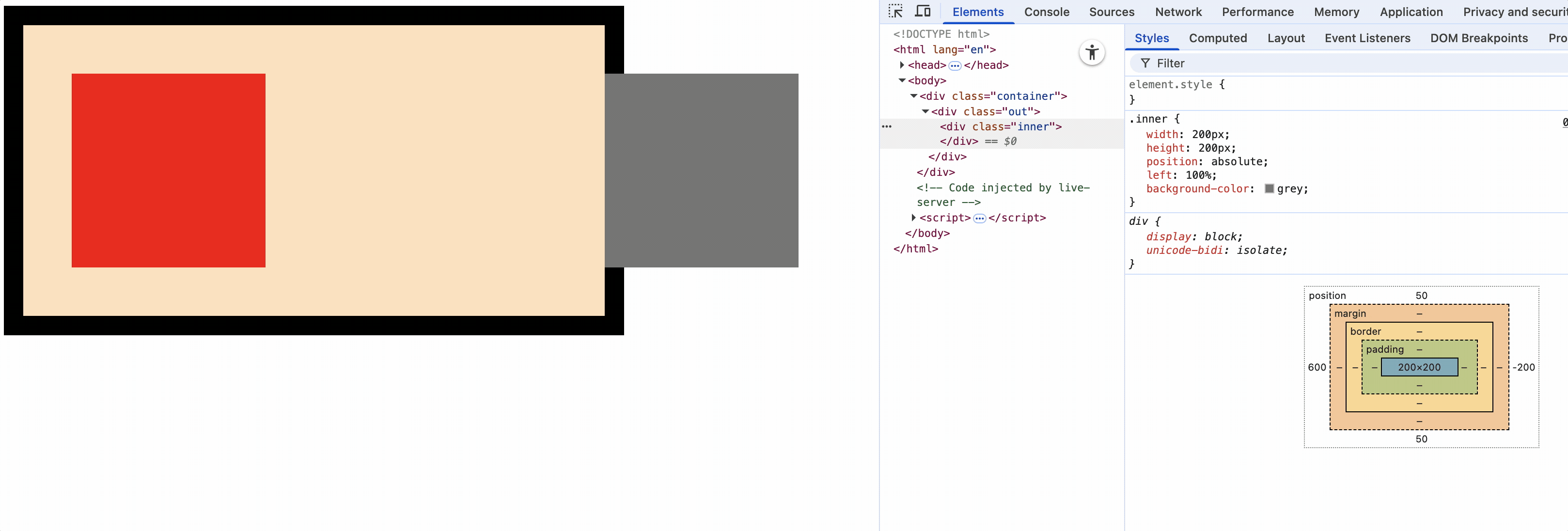This screenshot has height=531, width=1568.
Task: Open the Memory tab
Action: pos(1336,12)
